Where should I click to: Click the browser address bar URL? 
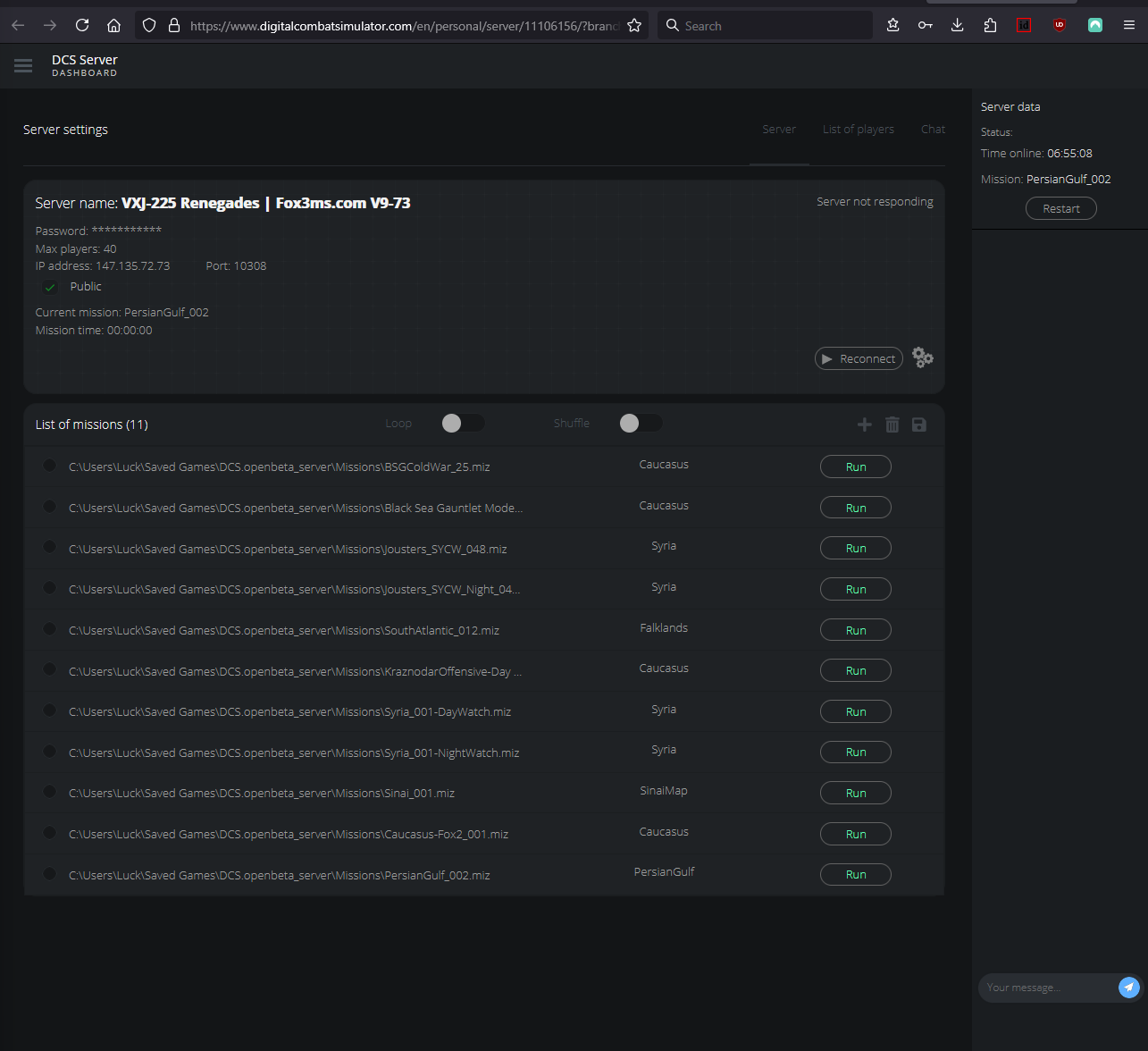pyautogui.click(x=405, y=26)
